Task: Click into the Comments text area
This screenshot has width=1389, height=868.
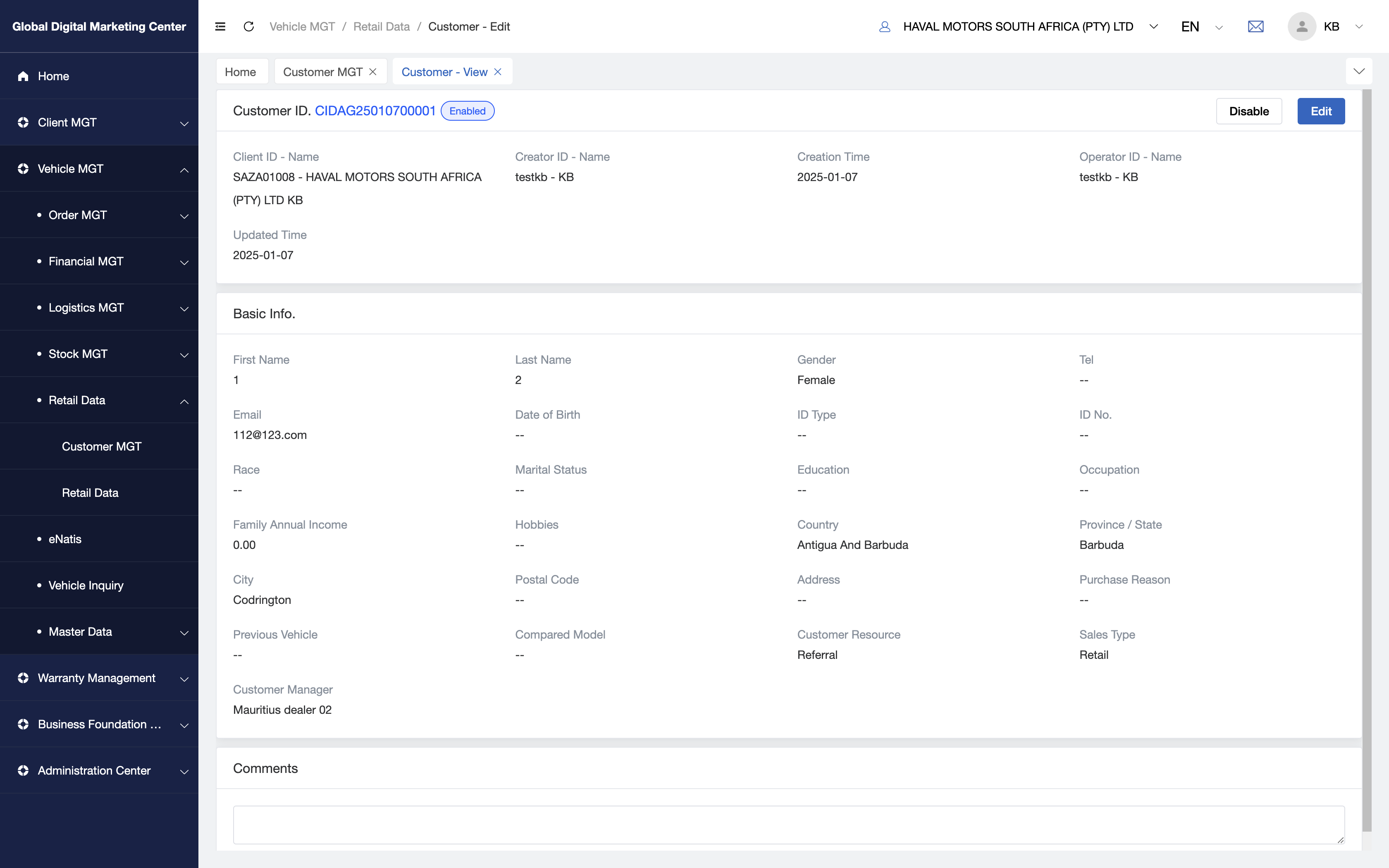Action: (x=789, y=825)
